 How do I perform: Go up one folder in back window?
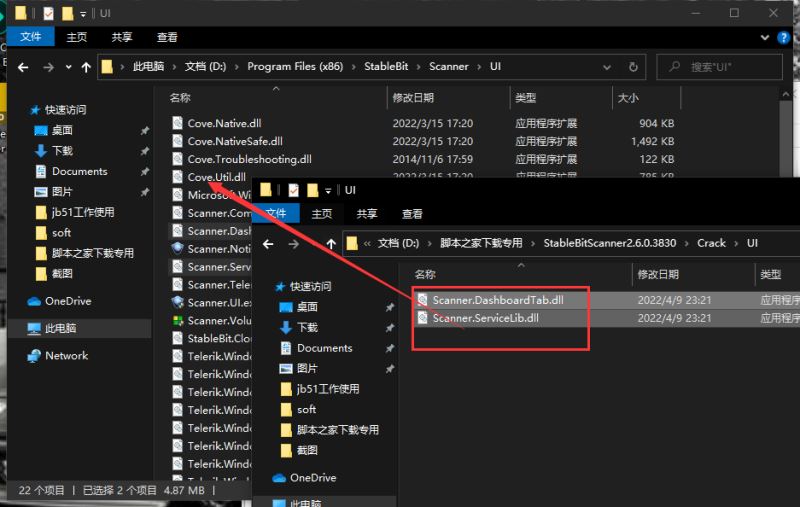coord(86,67)
